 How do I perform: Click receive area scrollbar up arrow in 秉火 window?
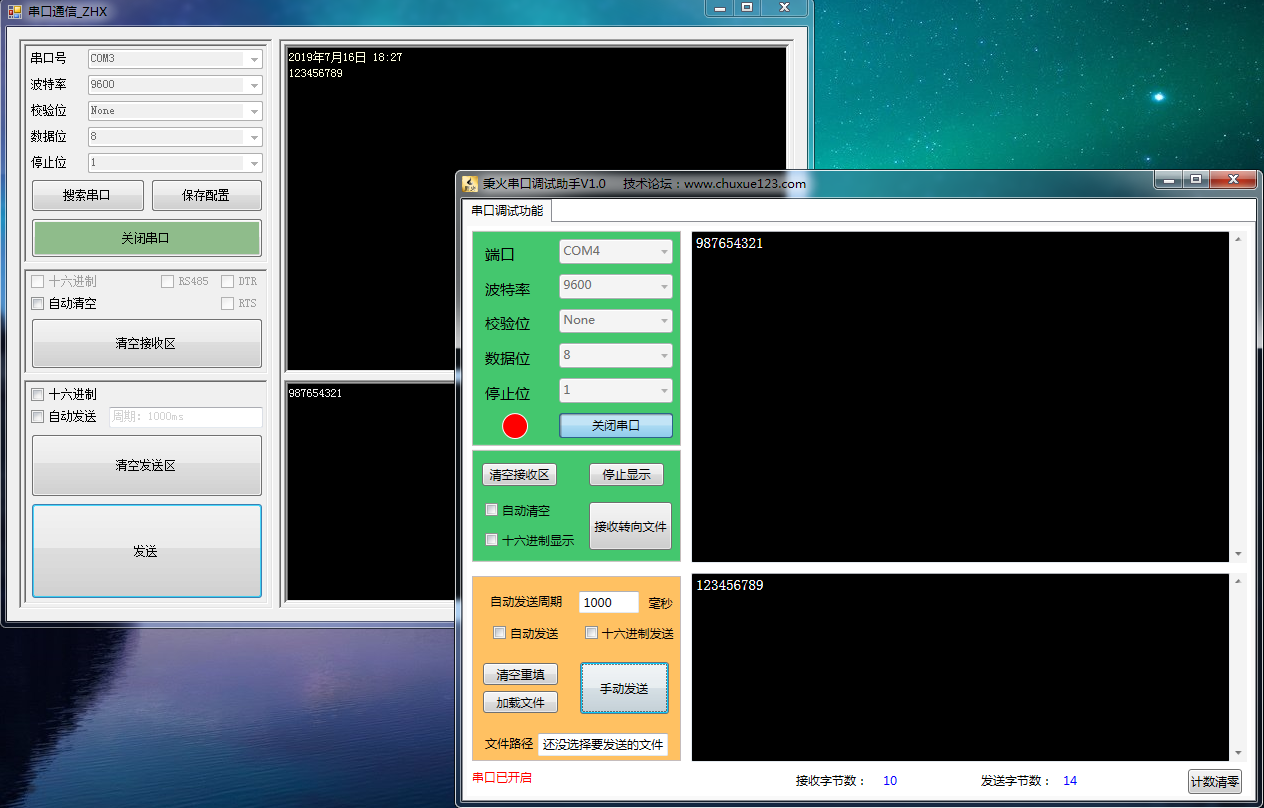(1238, 239)
